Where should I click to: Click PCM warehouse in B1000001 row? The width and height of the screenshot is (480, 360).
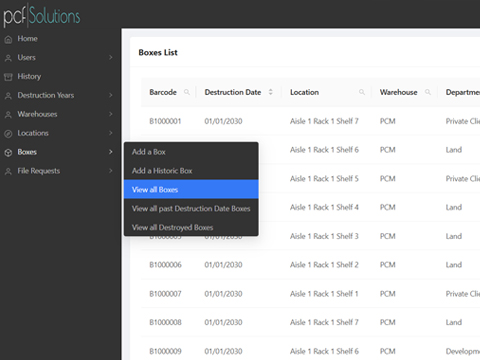click(x=388, y=121)
